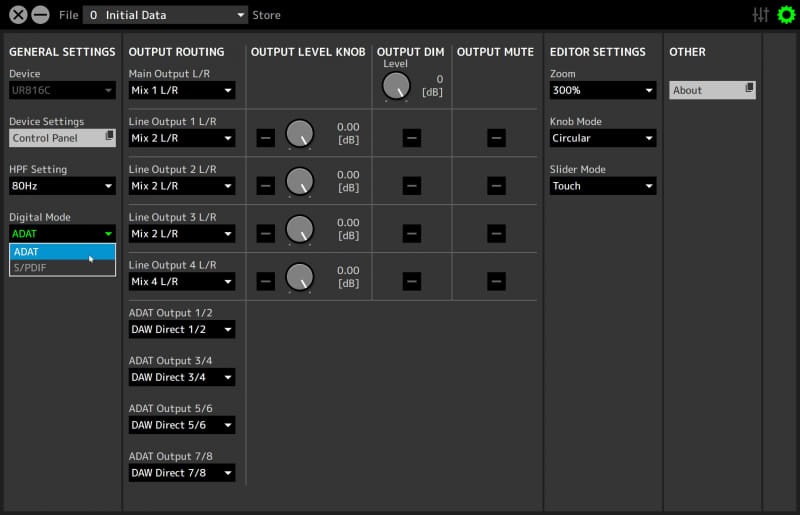Toggle Line Output 4 mute button
Viewport: 800px width, 515px height.
496,281
